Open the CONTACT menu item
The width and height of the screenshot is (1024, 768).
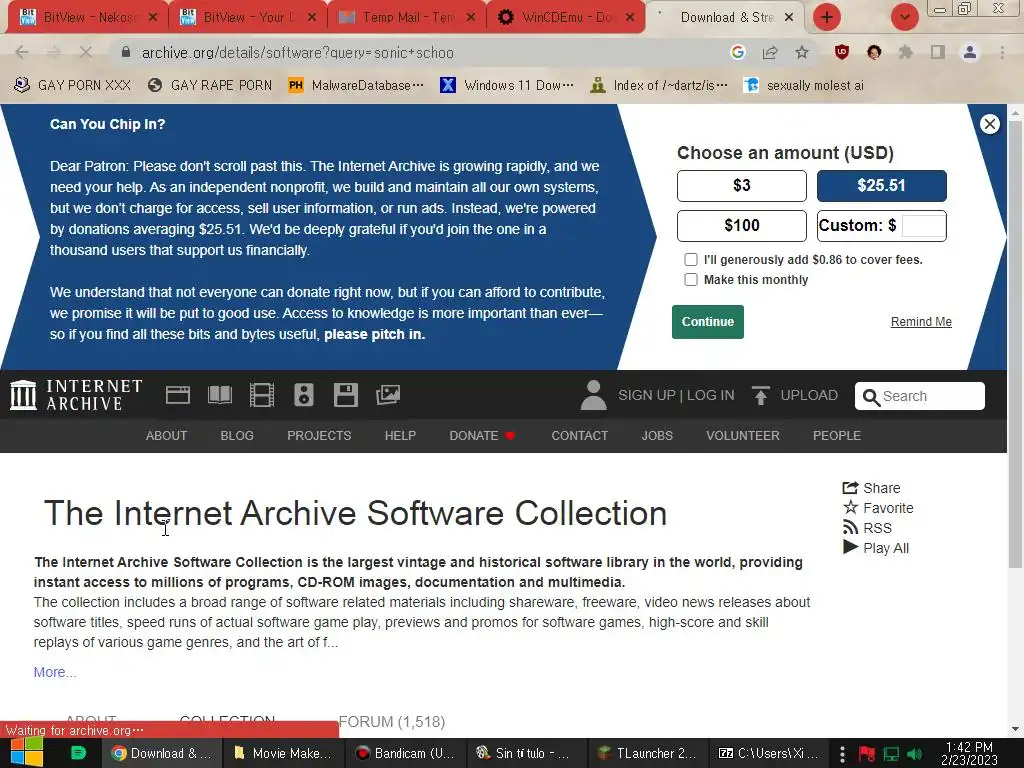[x=579, y=436]
